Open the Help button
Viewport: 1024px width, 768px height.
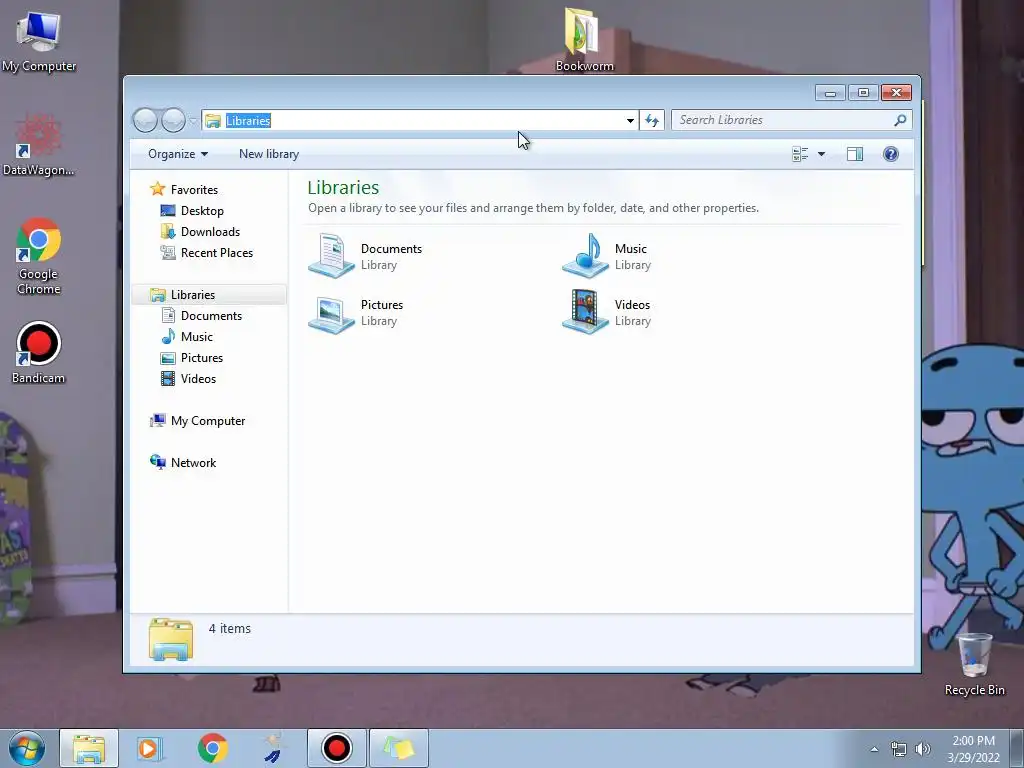(x=891, y=154)
